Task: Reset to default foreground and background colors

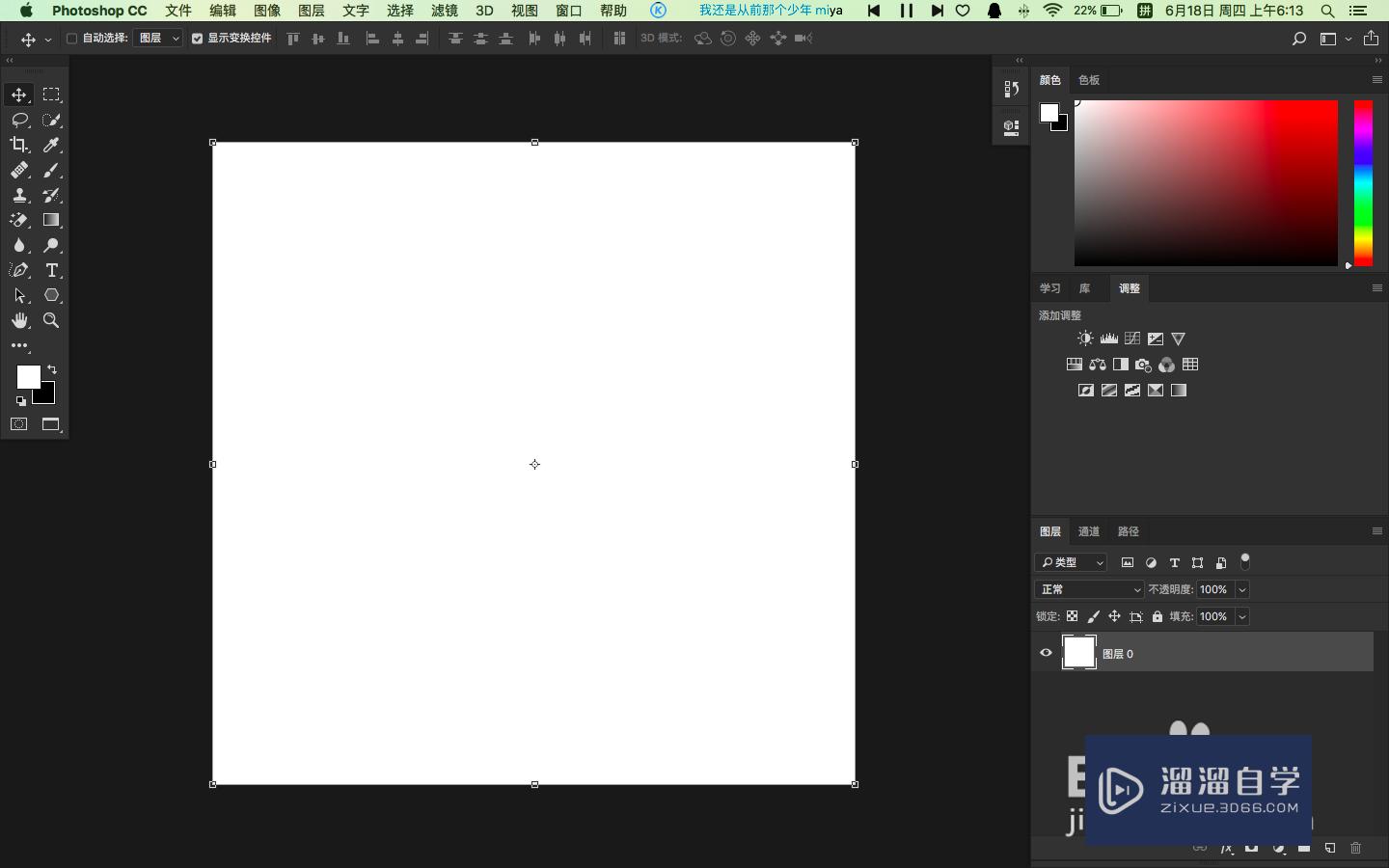Action: pyautogui.click(x=20, y=400)
